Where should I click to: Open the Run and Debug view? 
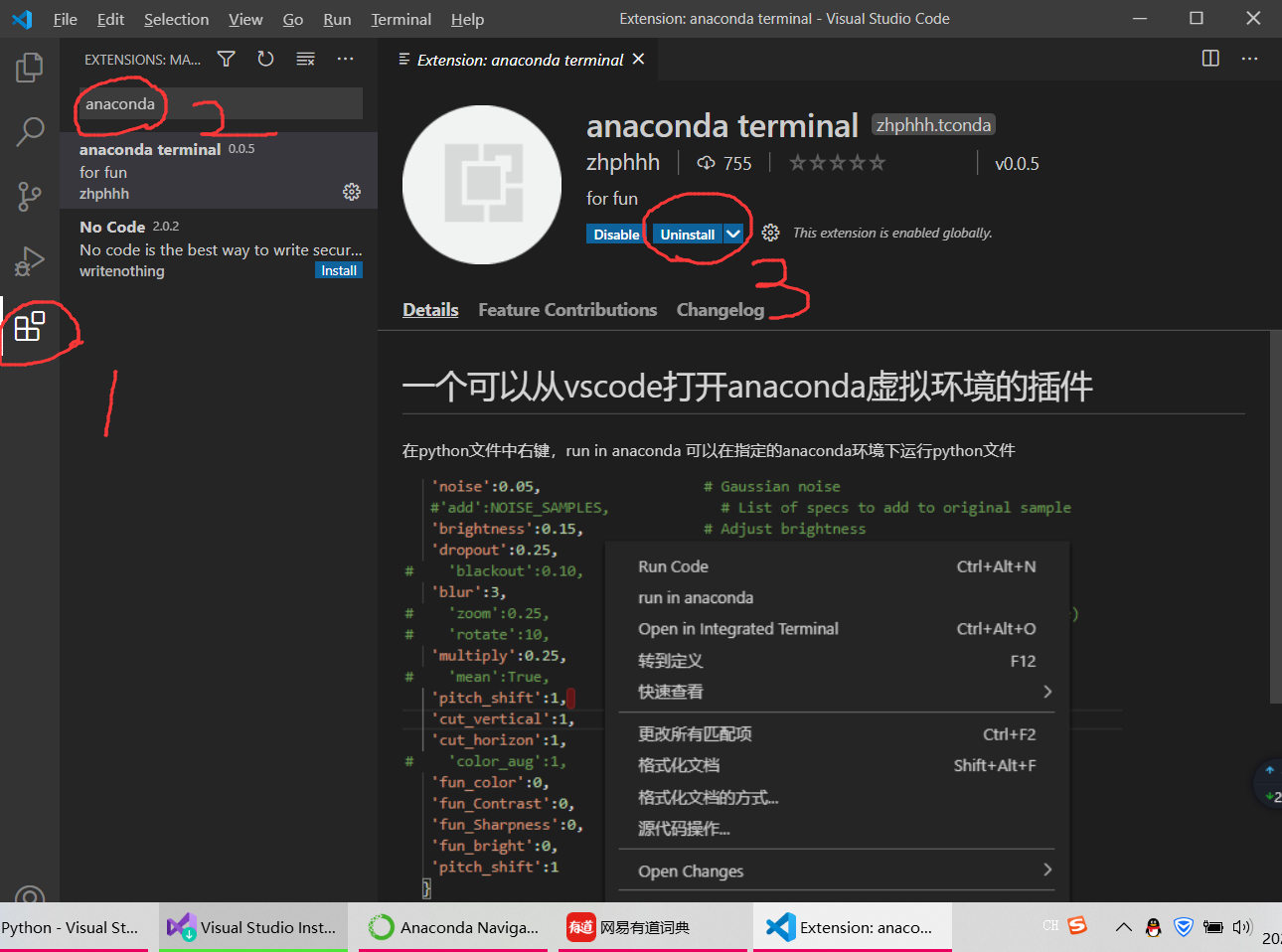(x=30, y=260)
